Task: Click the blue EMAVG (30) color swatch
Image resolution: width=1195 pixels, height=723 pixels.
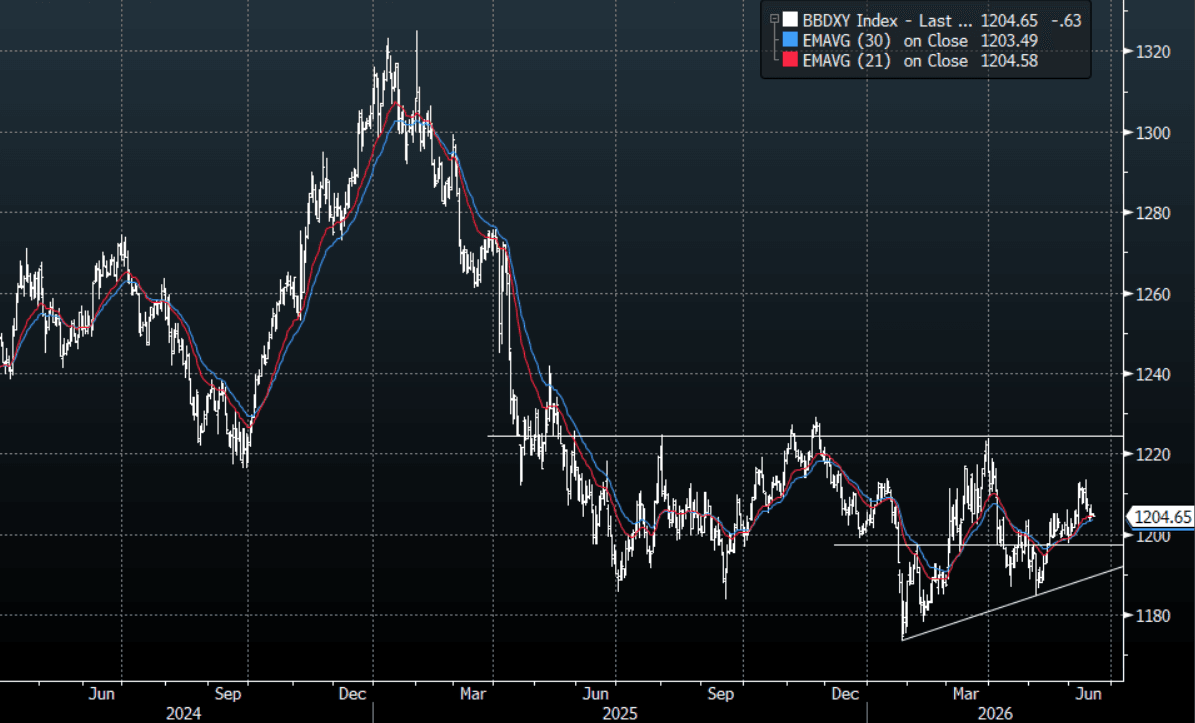Action: click(790, 40)
